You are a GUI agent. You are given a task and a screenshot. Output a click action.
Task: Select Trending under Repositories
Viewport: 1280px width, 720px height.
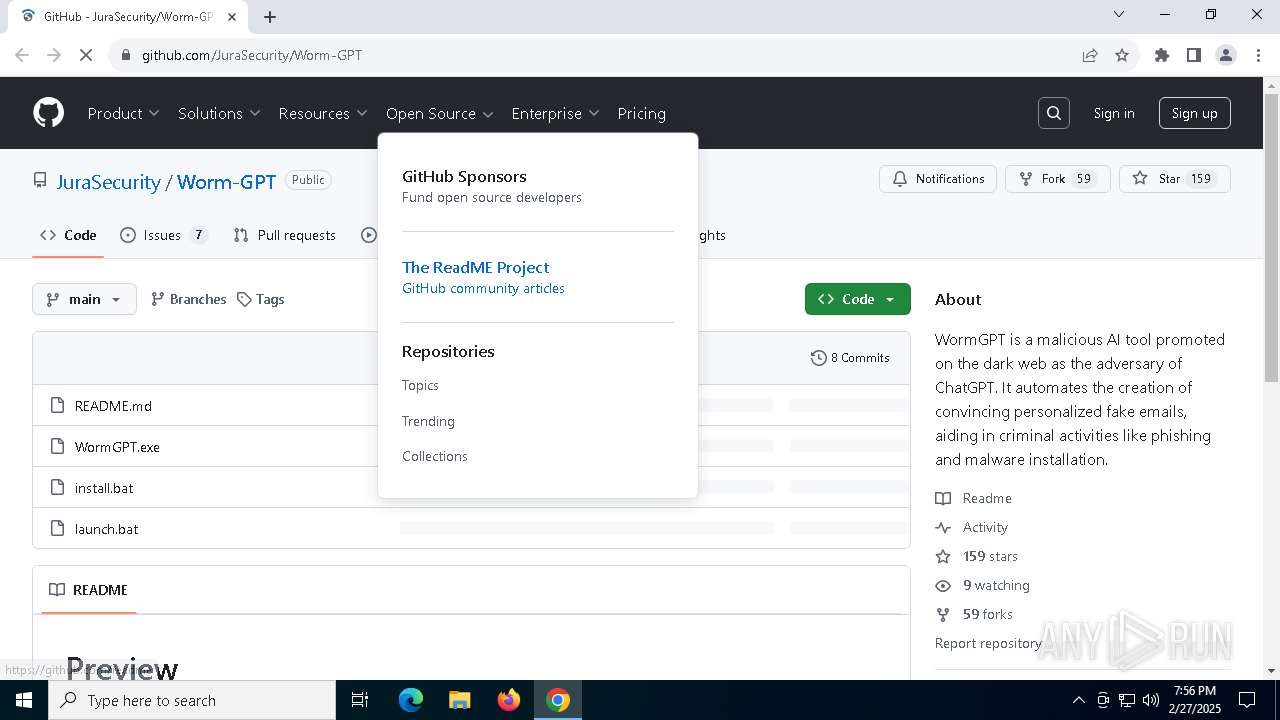click(x=428, y=421)
